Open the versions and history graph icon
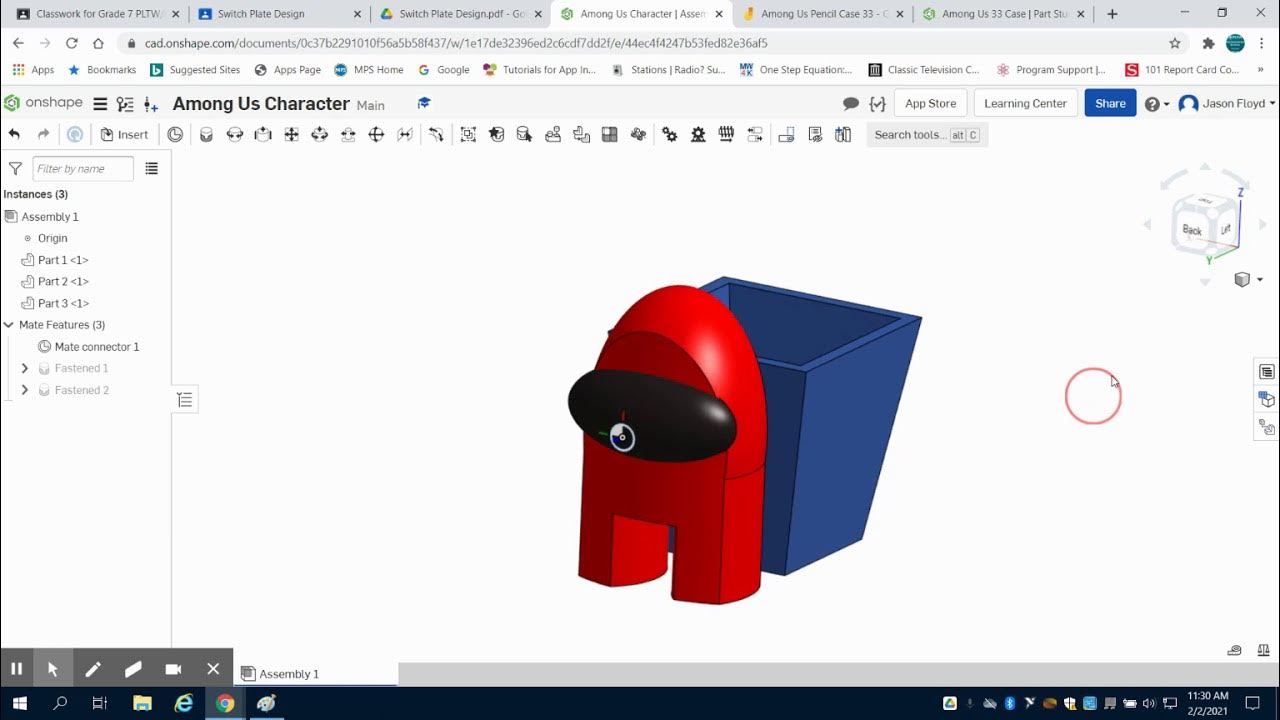The image size is (1280, 720). click(x=125, y=104)
